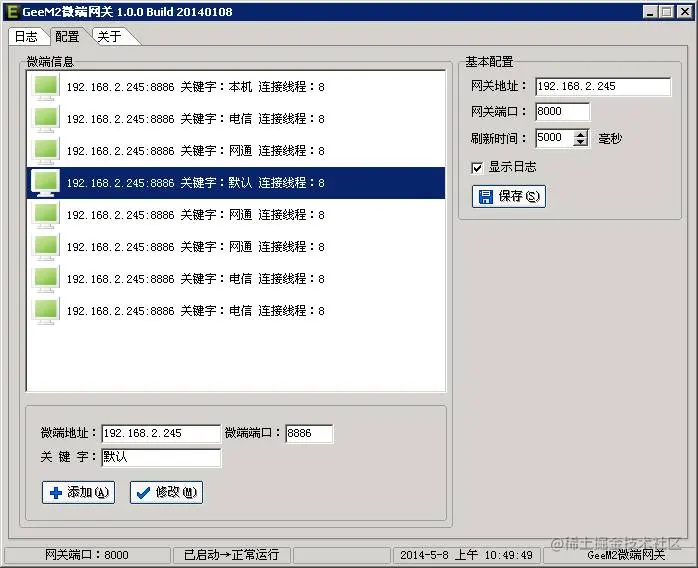This screenshot has height=568, width=698.
Task: Click the monitor icon of the 本机 entry
Action: point(45,87)
